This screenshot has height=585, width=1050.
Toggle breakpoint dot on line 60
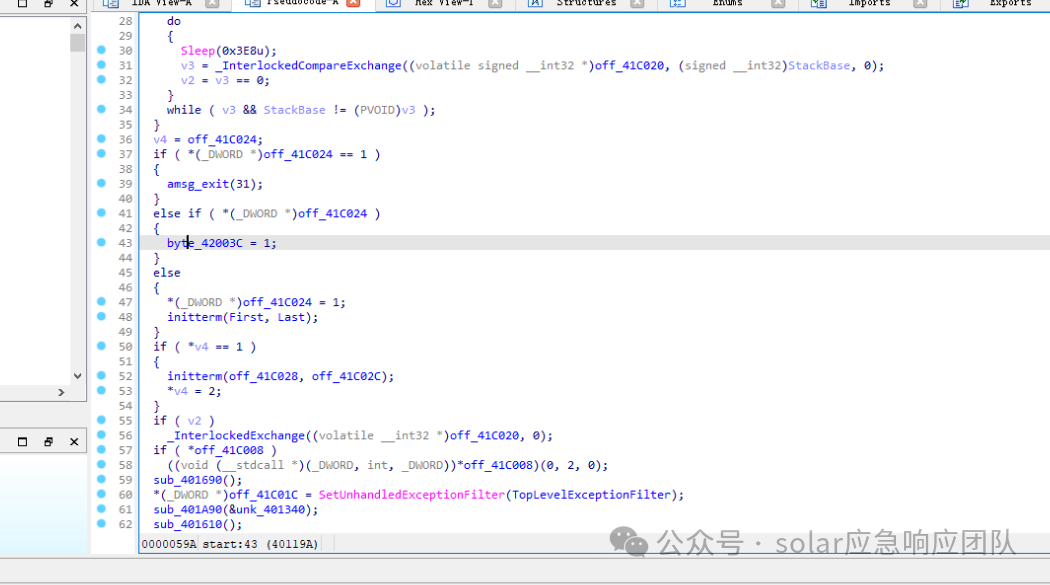101,494
